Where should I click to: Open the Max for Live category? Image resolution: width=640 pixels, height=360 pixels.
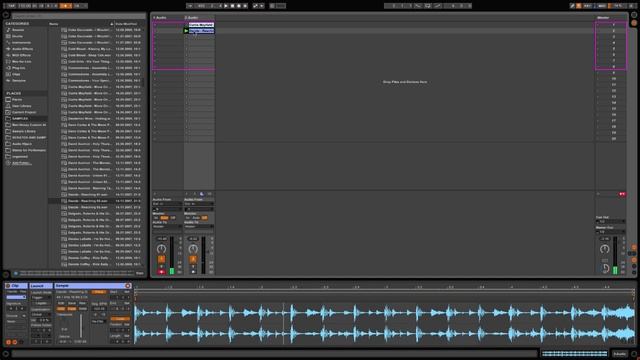[x=22, y=61]
